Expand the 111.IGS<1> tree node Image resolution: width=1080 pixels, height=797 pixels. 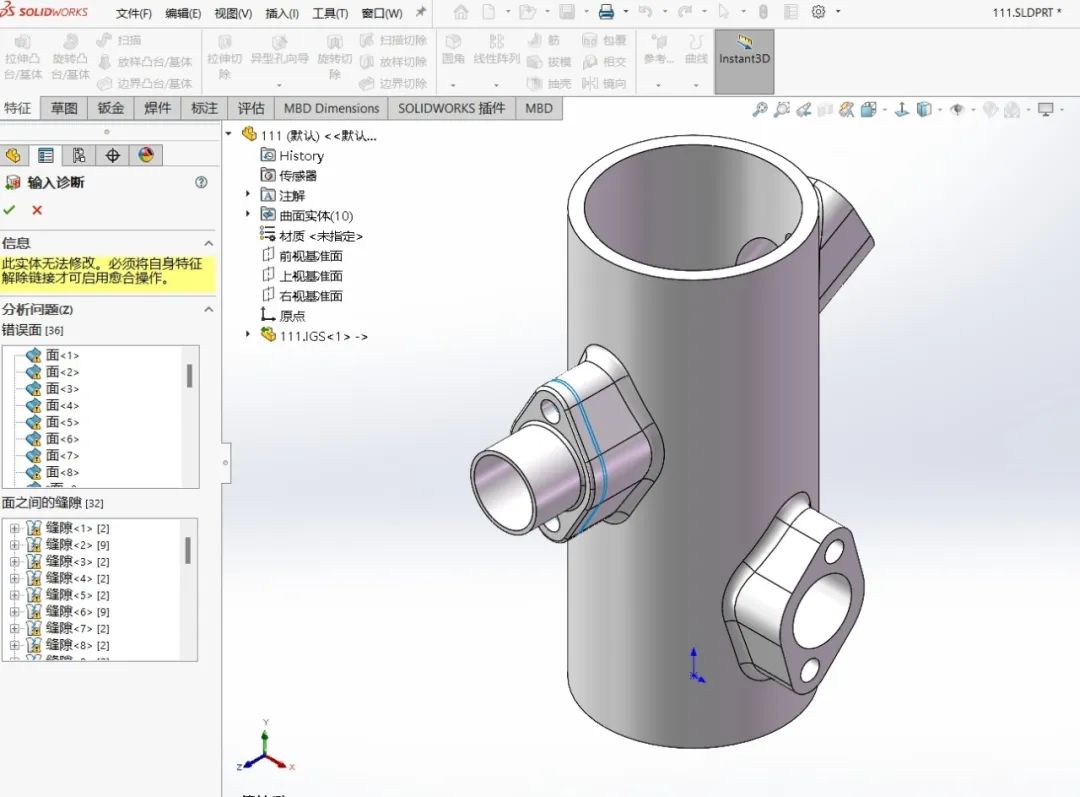248,334
